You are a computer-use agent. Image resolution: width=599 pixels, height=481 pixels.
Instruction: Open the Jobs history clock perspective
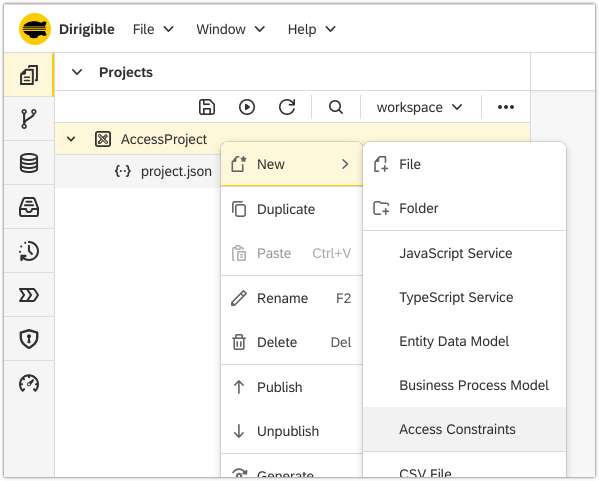pos(29,251)
